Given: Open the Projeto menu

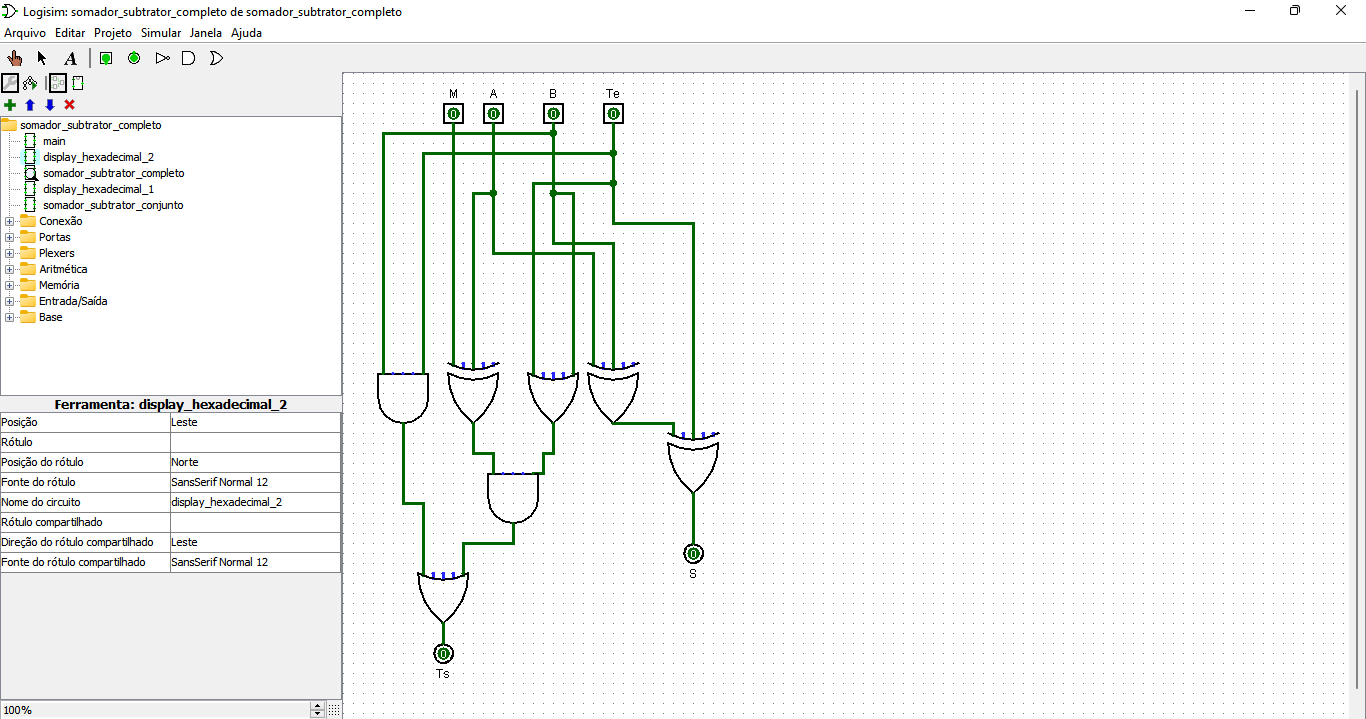Looking at the screenshot, I should (113, 33).
